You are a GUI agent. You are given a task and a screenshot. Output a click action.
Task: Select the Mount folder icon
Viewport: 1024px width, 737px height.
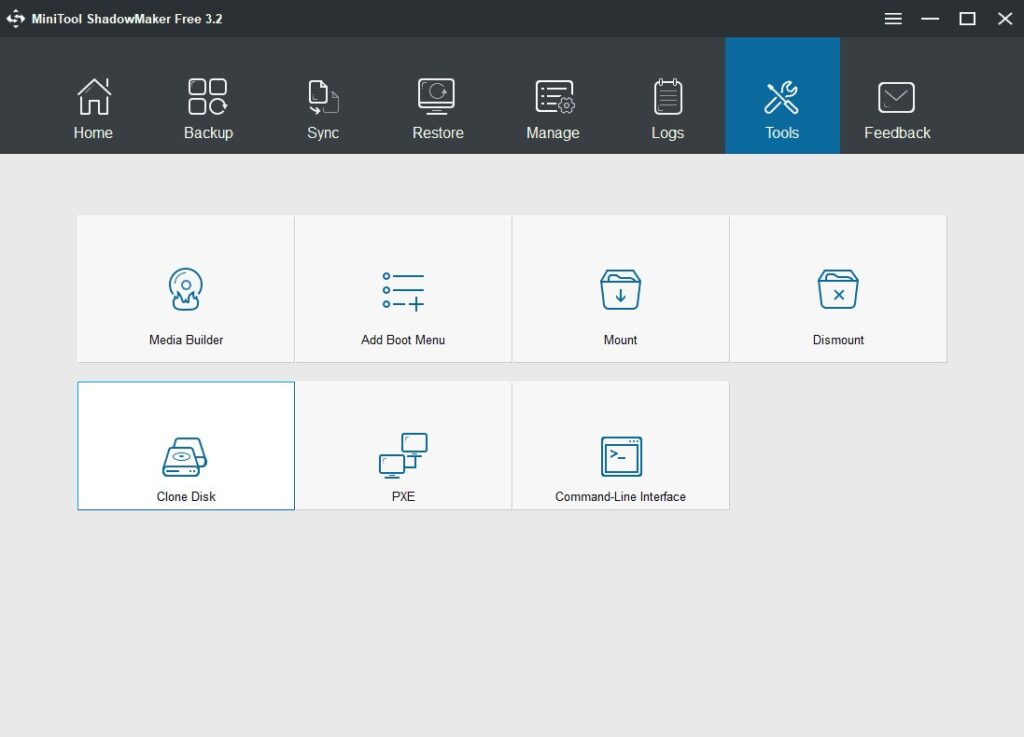click(x=620, y=290)
